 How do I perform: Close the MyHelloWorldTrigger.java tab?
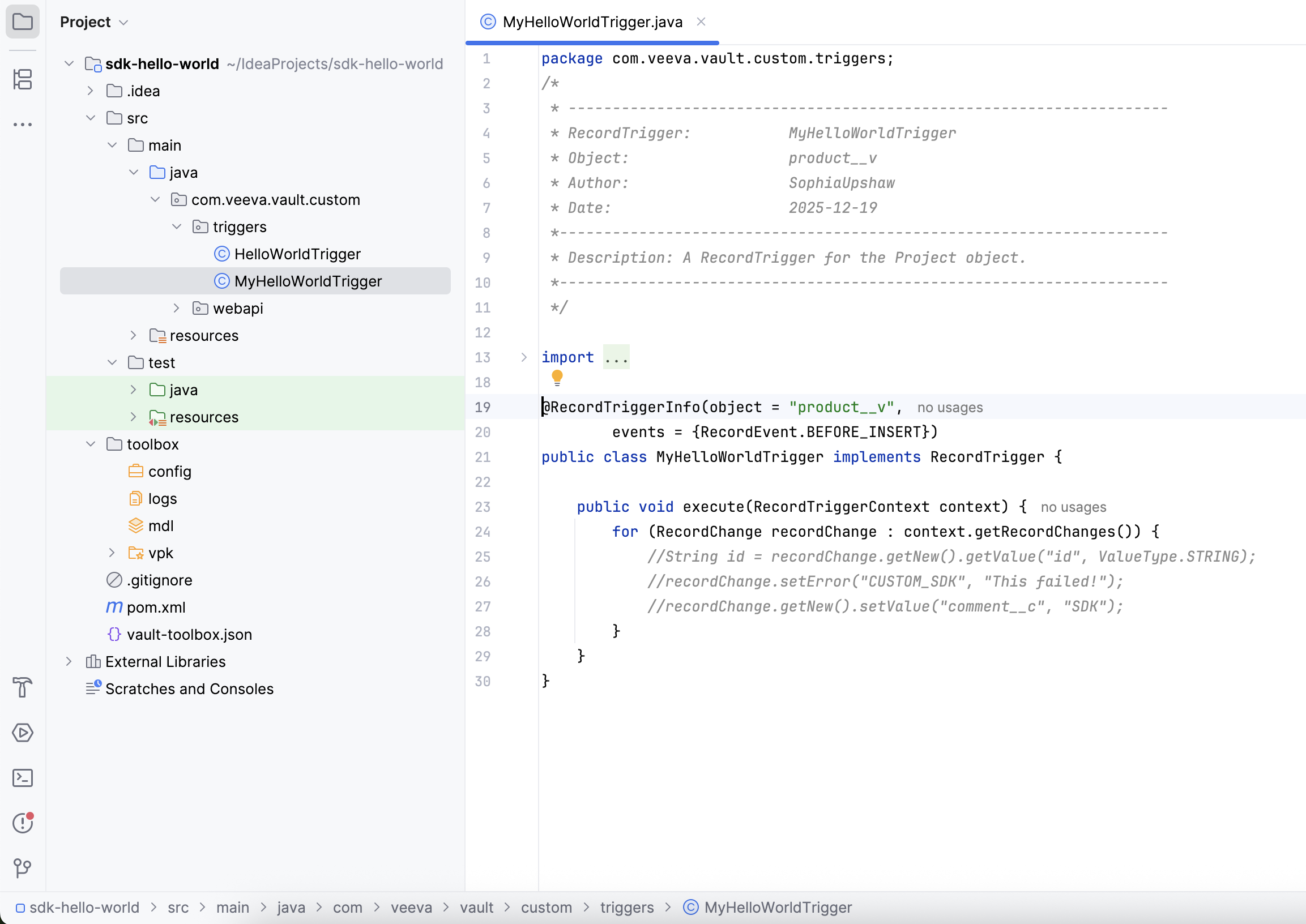pos(701,22)
